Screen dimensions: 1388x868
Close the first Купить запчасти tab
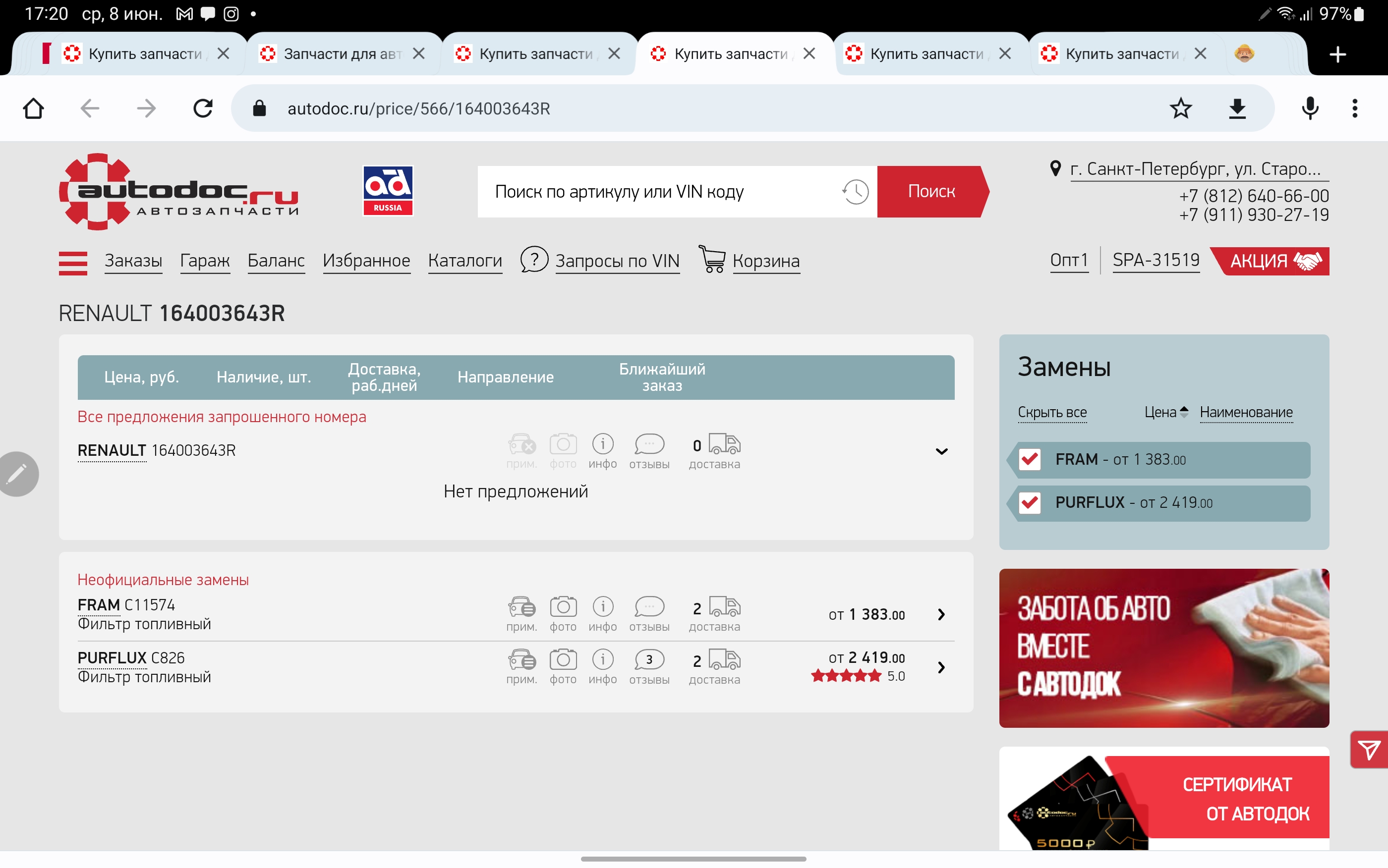[x=224, y=54]
